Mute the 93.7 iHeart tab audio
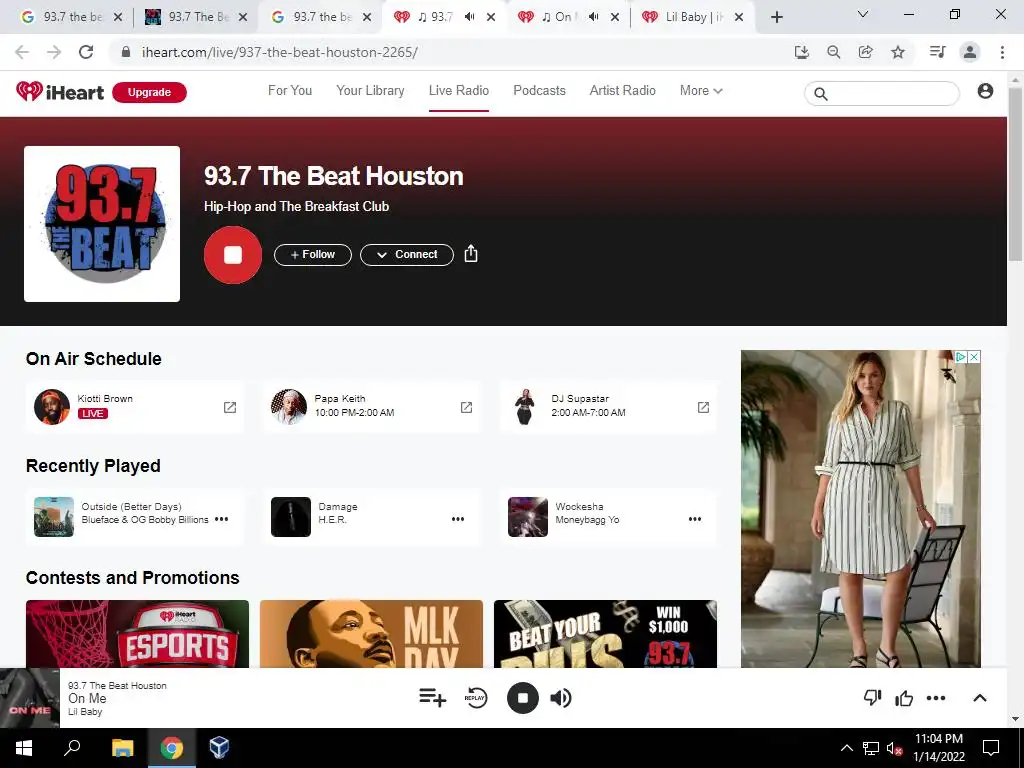 (x=470, y=17)
